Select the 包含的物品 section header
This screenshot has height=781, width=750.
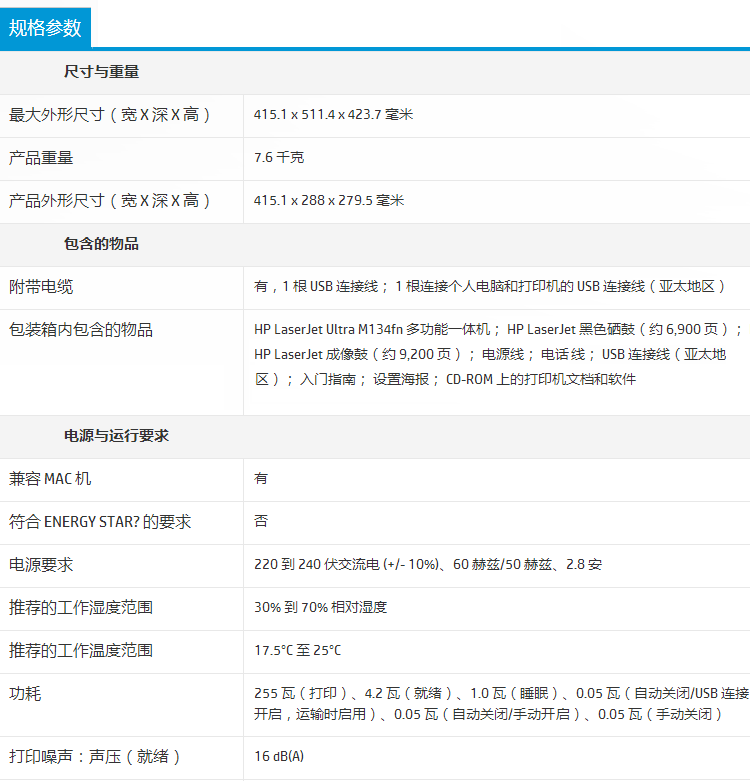(101, 244)
